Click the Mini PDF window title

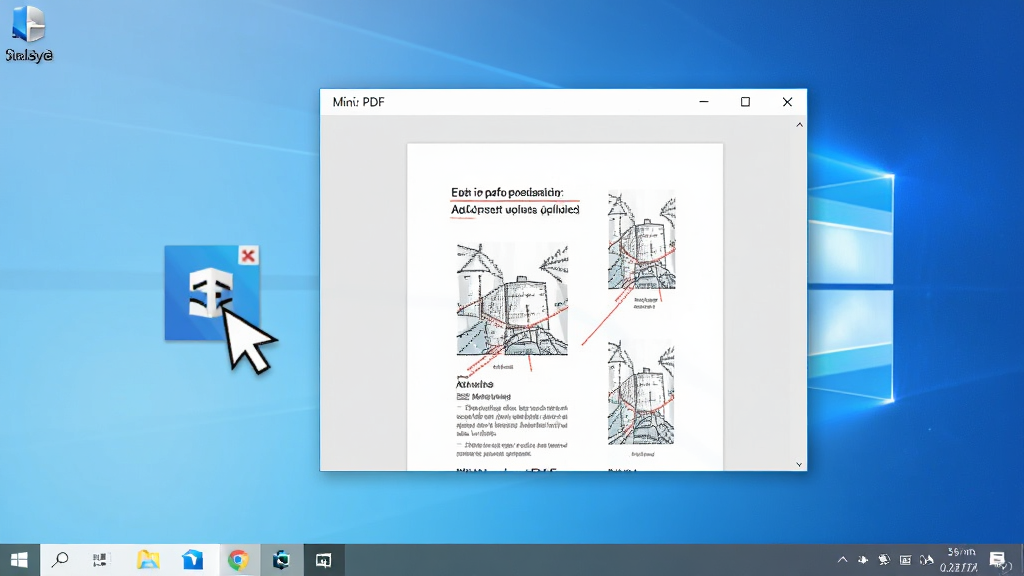click(x=359, y=102)
